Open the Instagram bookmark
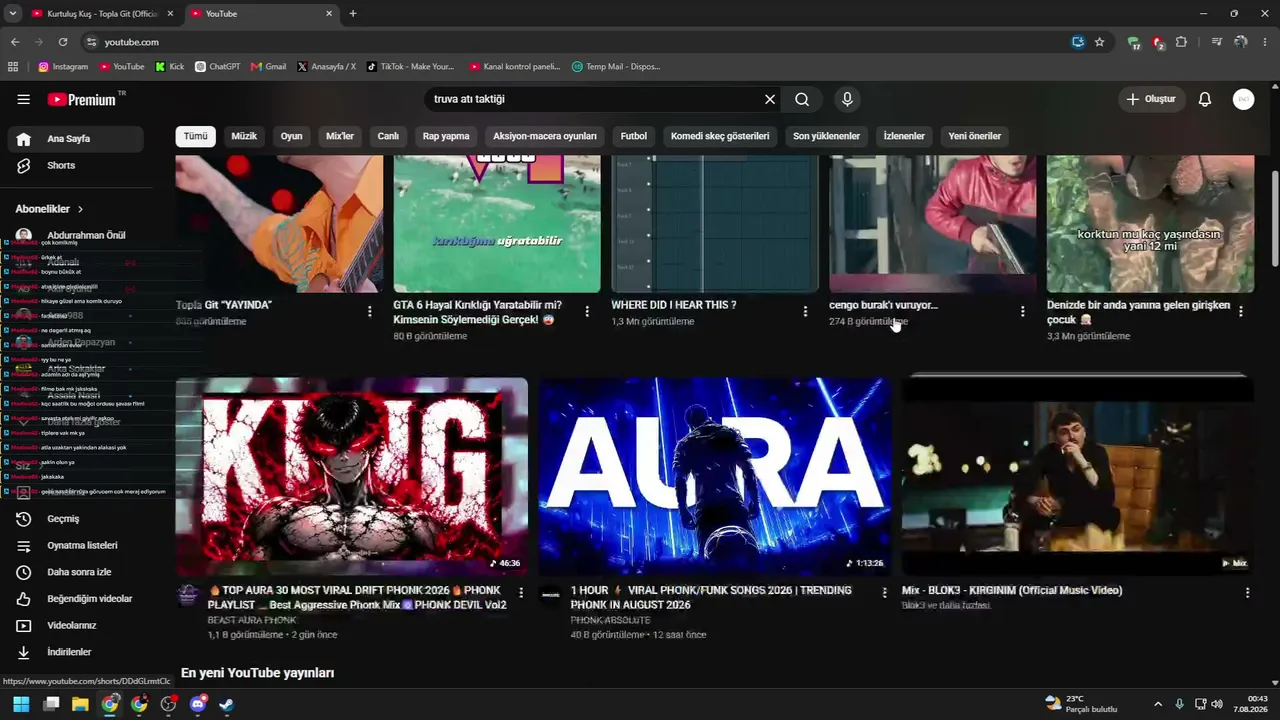 63,67
